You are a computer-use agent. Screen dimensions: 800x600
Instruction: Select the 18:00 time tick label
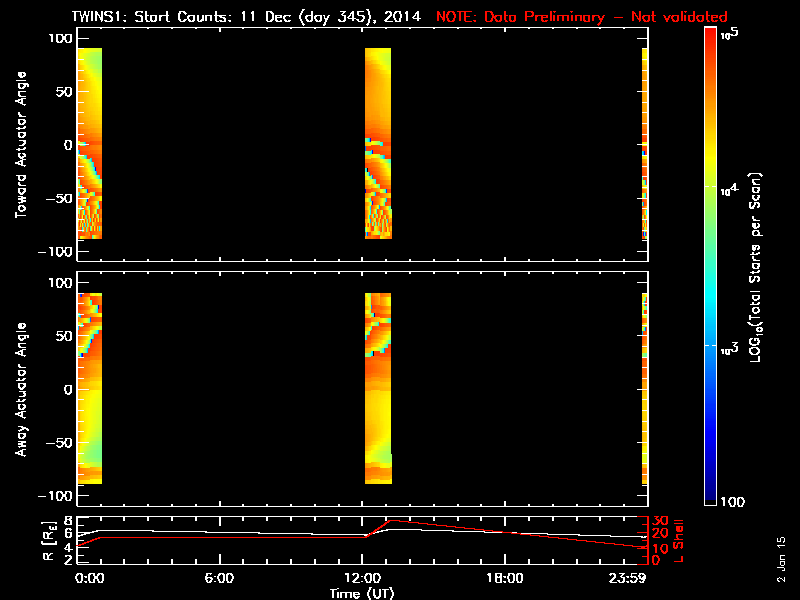tap(504, 578)
